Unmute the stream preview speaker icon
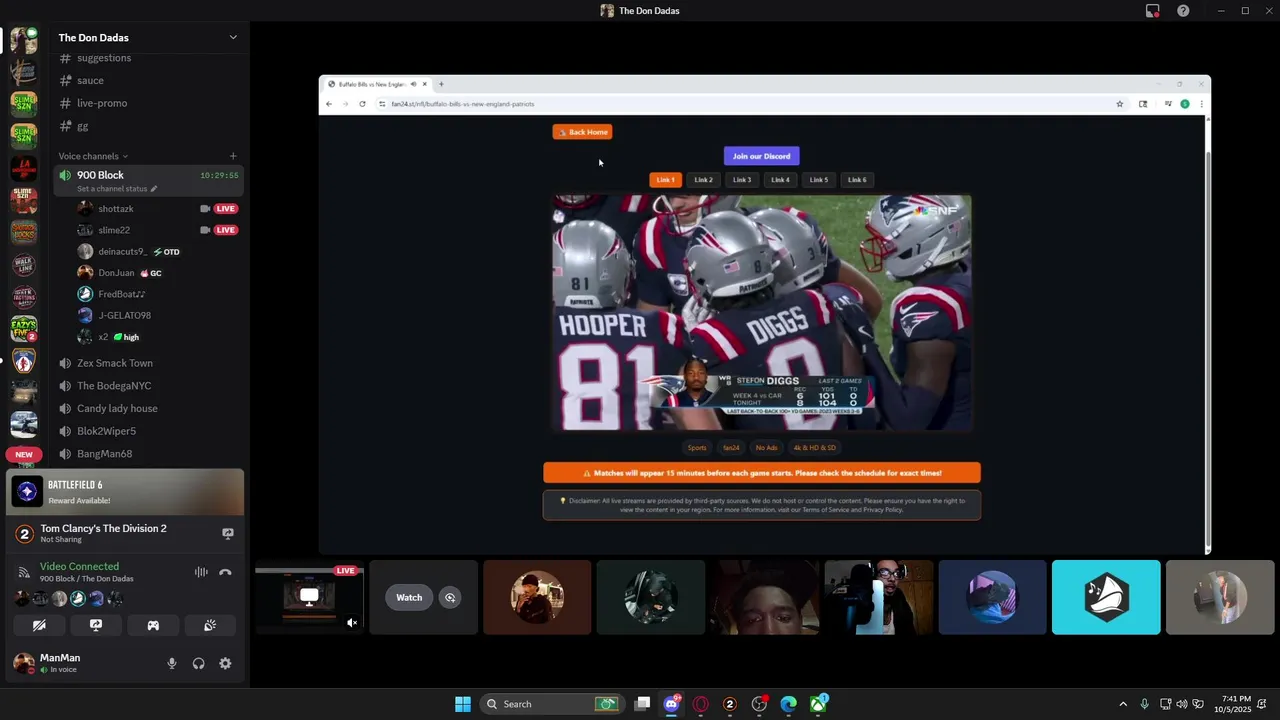 (x=352, y=623)
